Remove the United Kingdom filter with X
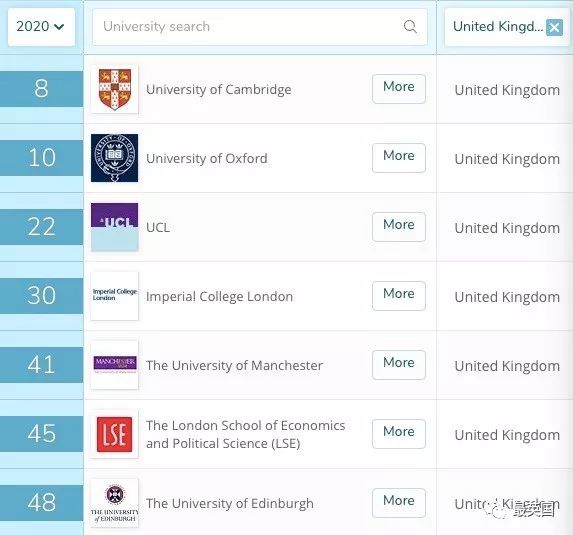The image size is (573, 535). [554, 27]
